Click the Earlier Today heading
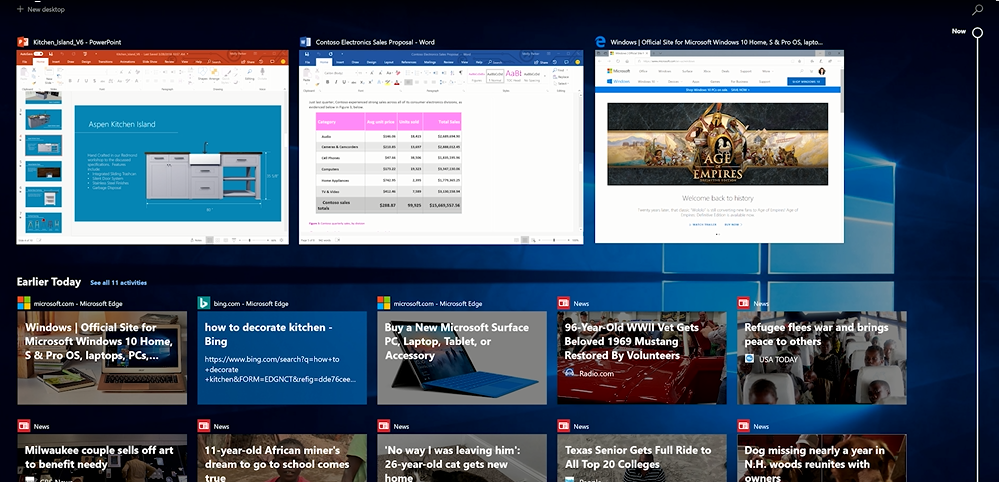This screenshot has height=482, width=999. click(49, 282)
